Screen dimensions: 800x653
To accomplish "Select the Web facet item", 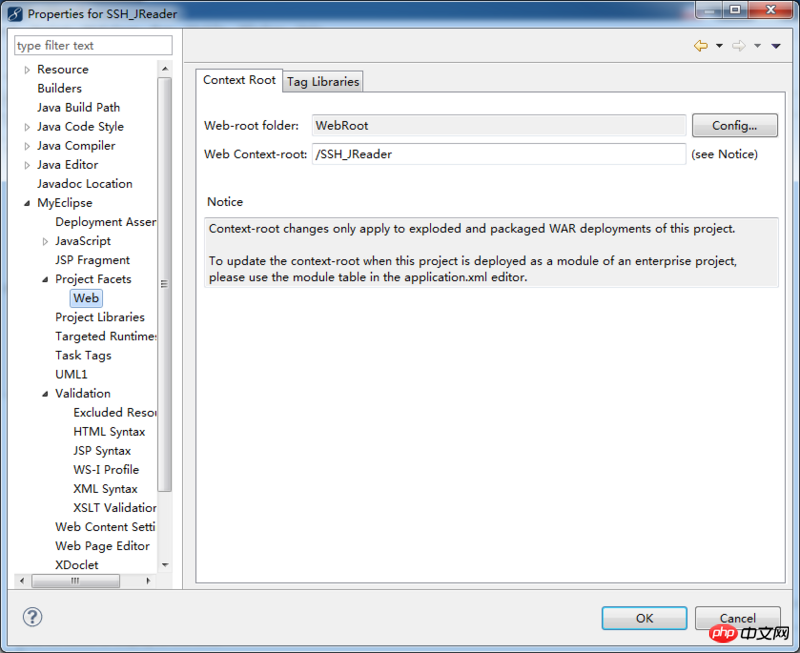I will (86, 298).
